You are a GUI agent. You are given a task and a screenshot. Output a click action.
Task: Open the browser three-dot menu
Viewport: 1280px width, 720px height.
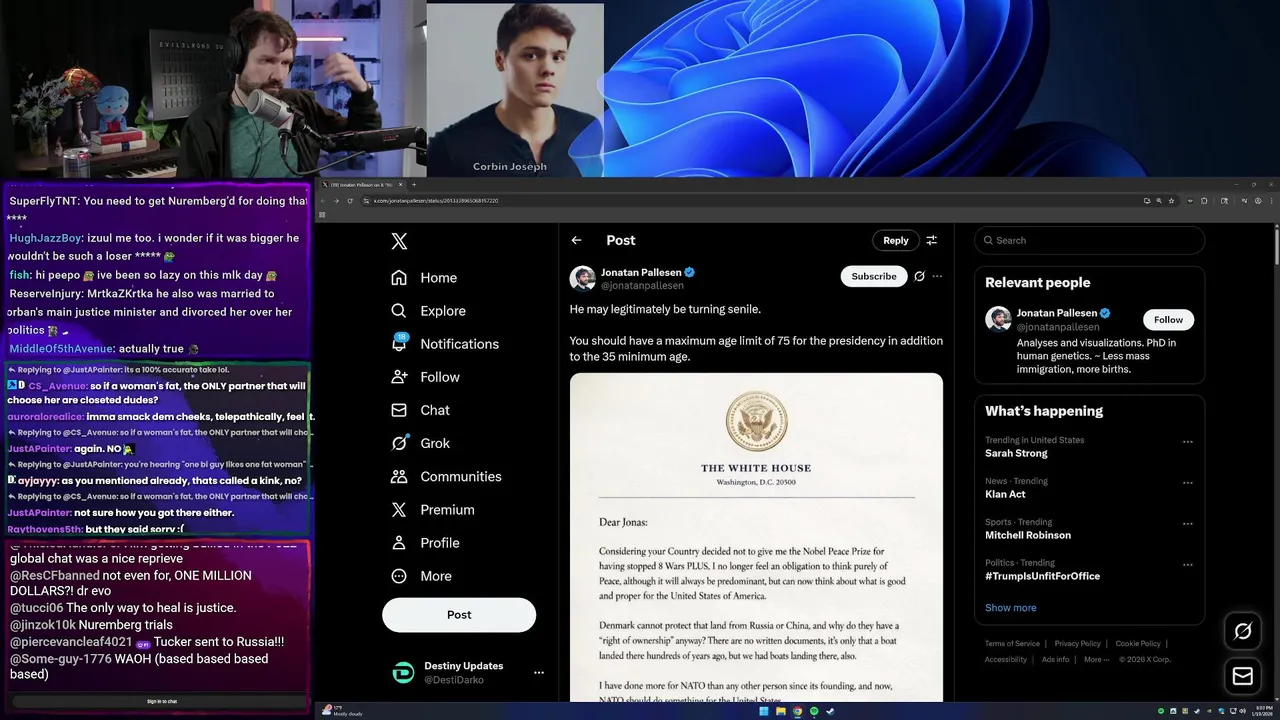tap(1270, 201)
